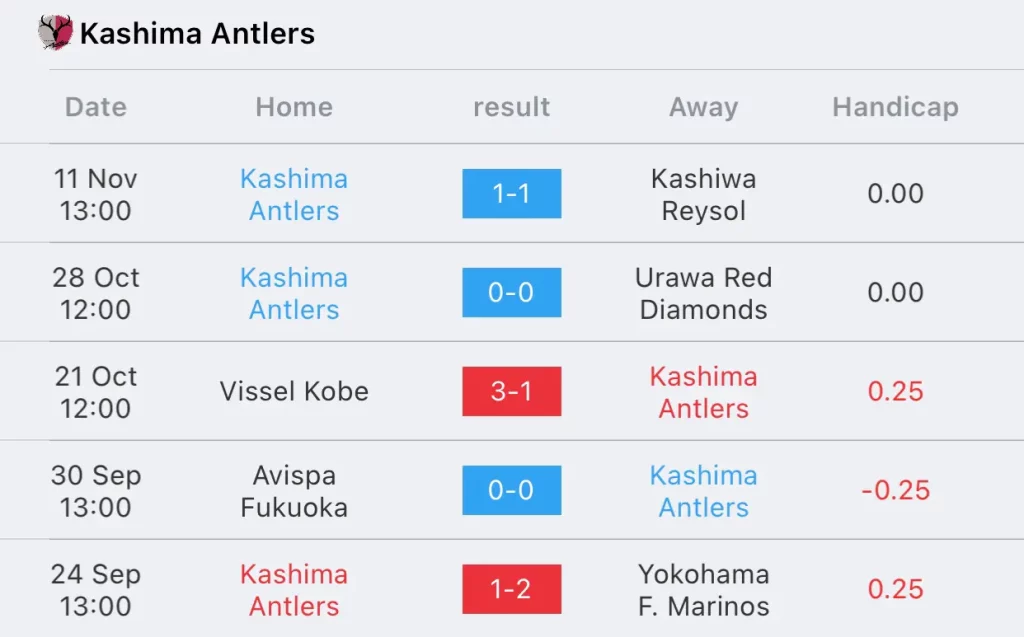1024x637 pixels.
Task: Click the result column header
Action: (511, 106)
